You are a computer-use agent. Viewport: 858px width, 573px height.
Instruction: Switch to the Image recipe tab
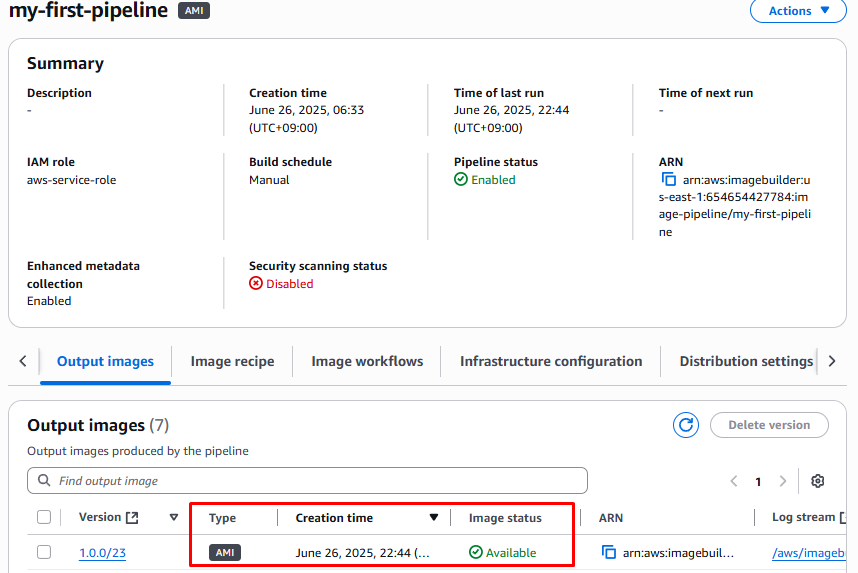(232, 361)
